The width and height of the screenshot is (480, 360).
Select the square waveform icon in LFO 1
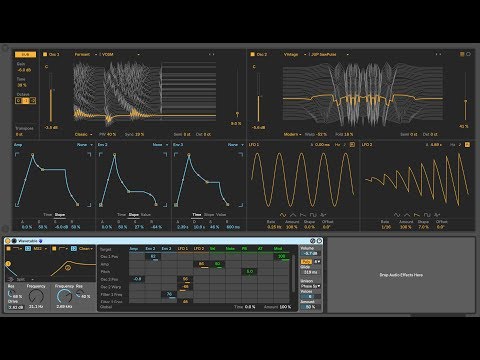(313, 215)
